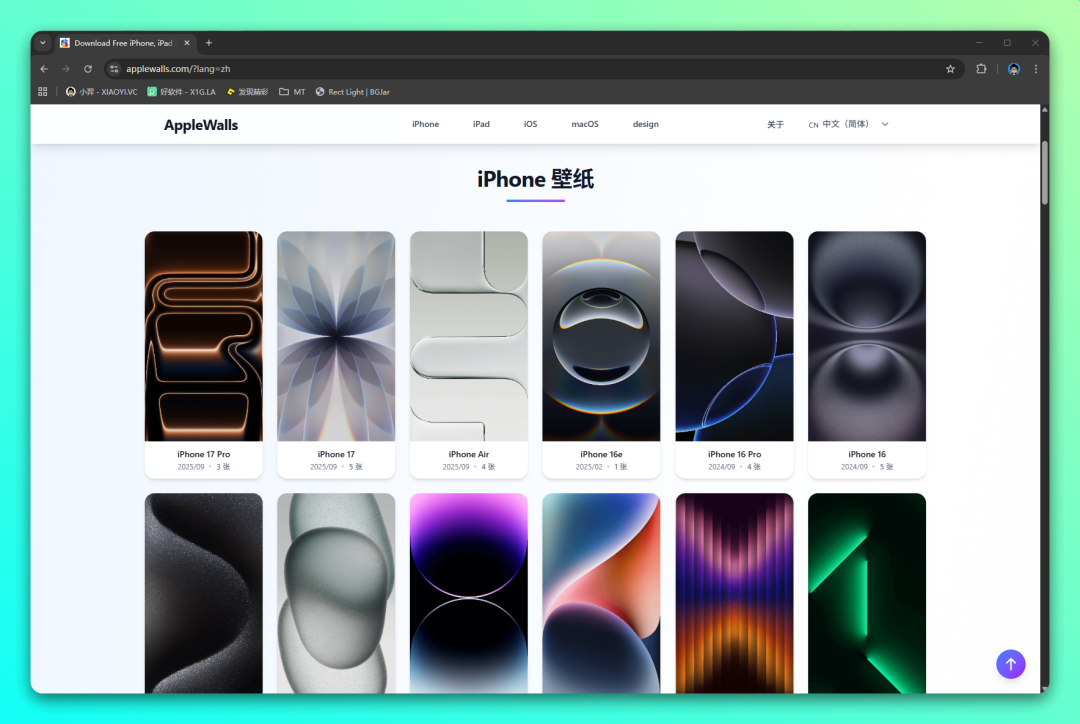Viewport: 1080px width, 724px height.
Task: Reload the page with the refresh icon
Action: coord(88,69)
